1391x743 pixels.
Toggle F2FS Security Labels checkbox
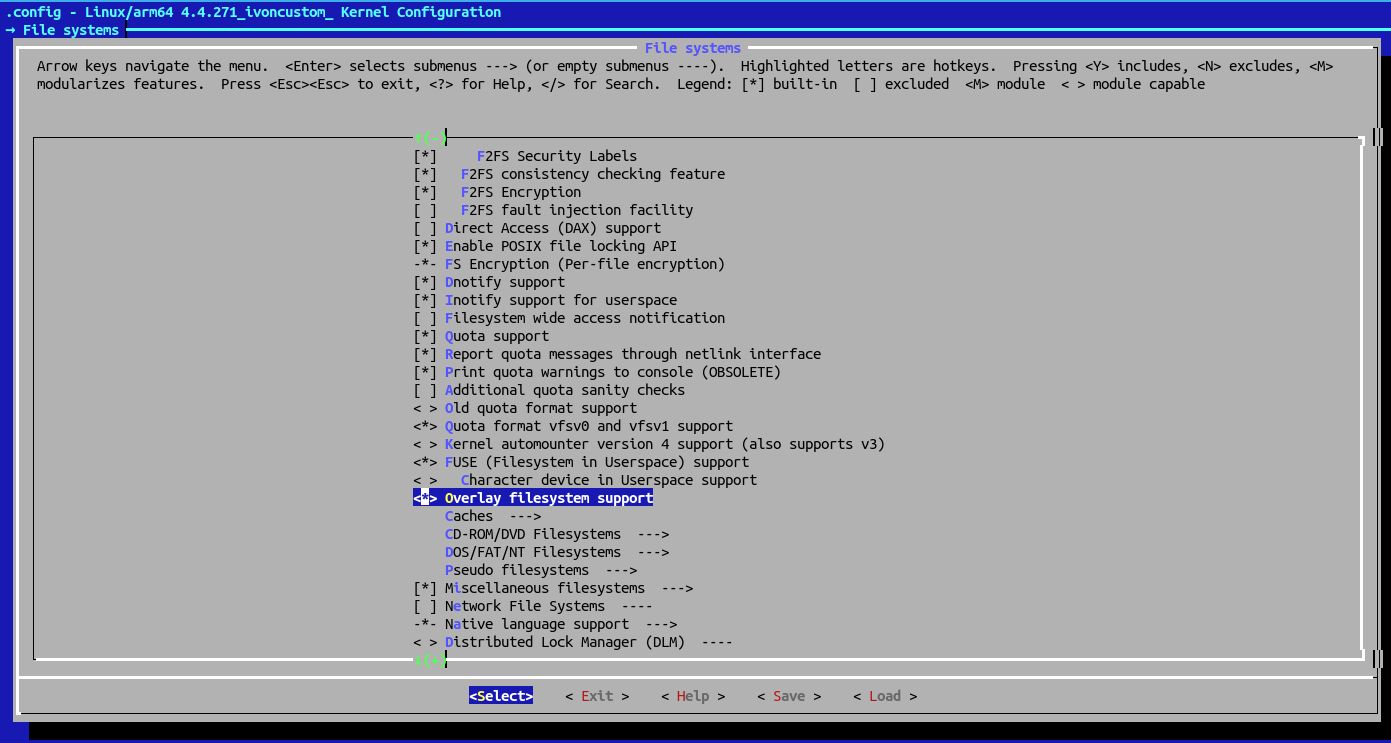426,156
